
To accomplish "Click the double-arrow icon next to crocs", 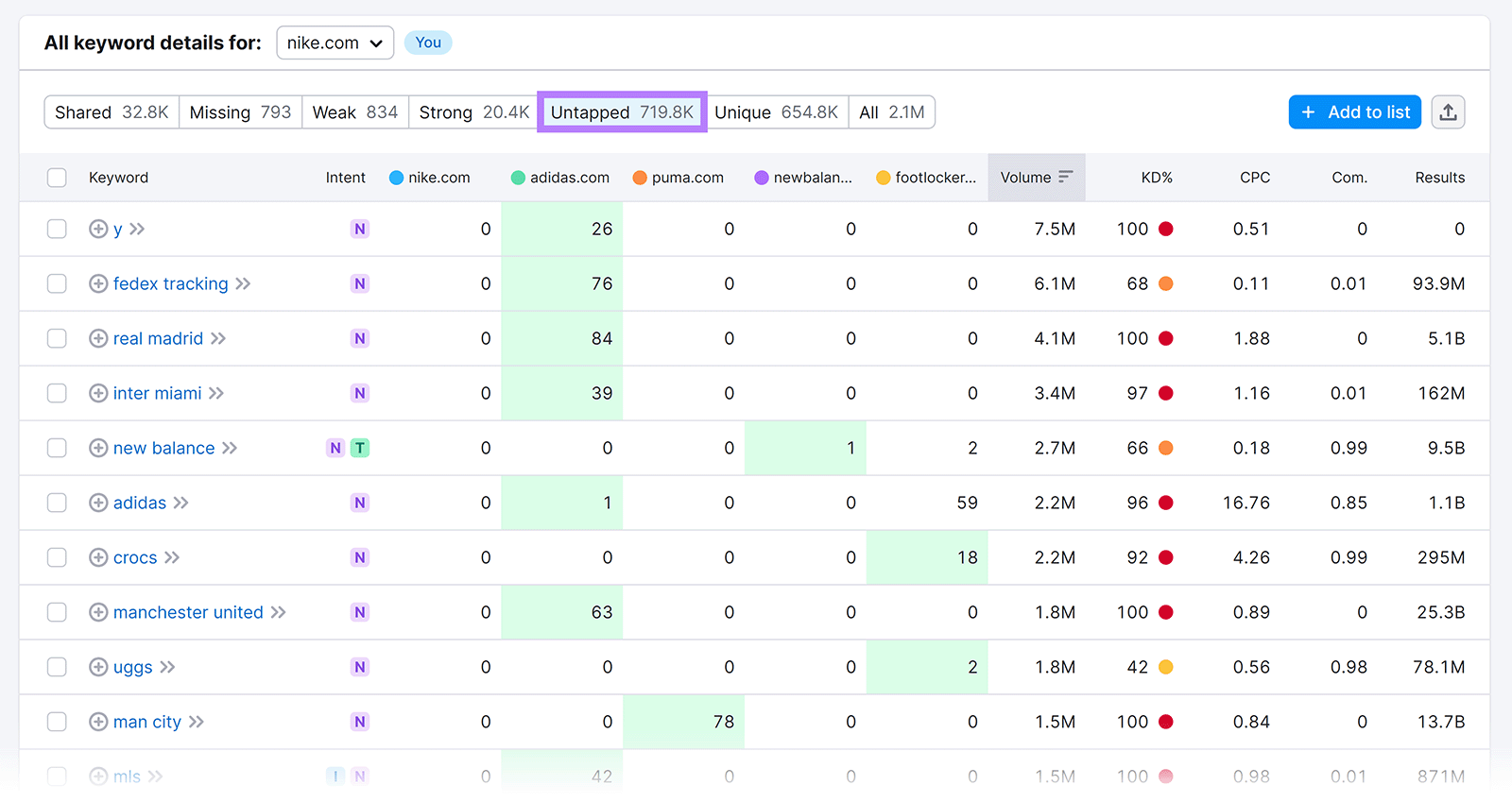I will click(172, 557).
